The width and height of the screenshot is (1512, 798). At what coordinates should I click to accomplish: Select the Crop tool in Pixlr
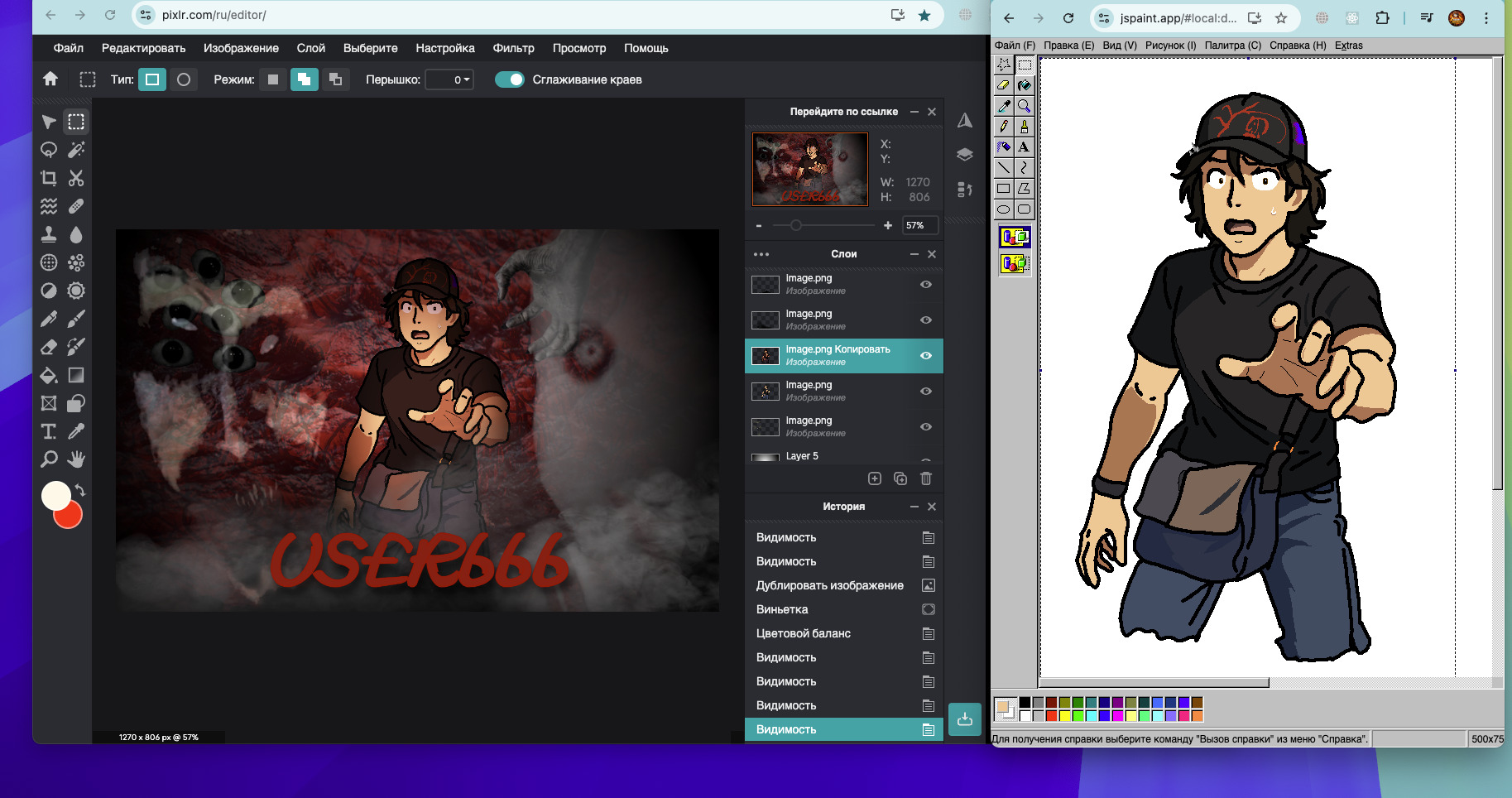click(x=49, y=178)
